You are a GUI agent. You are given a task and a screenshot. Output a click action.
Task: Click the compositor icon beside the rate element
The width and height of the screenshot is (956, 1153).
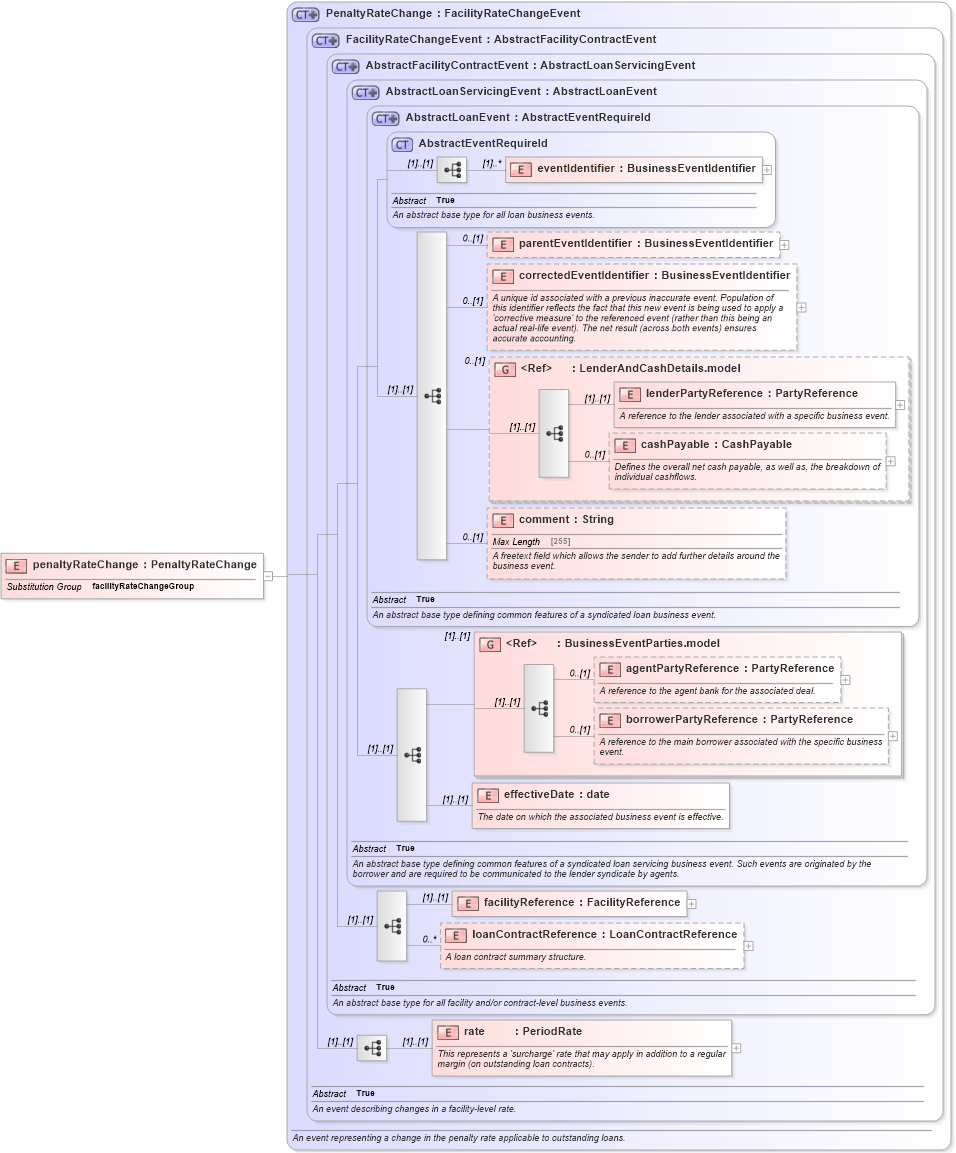373,1047
